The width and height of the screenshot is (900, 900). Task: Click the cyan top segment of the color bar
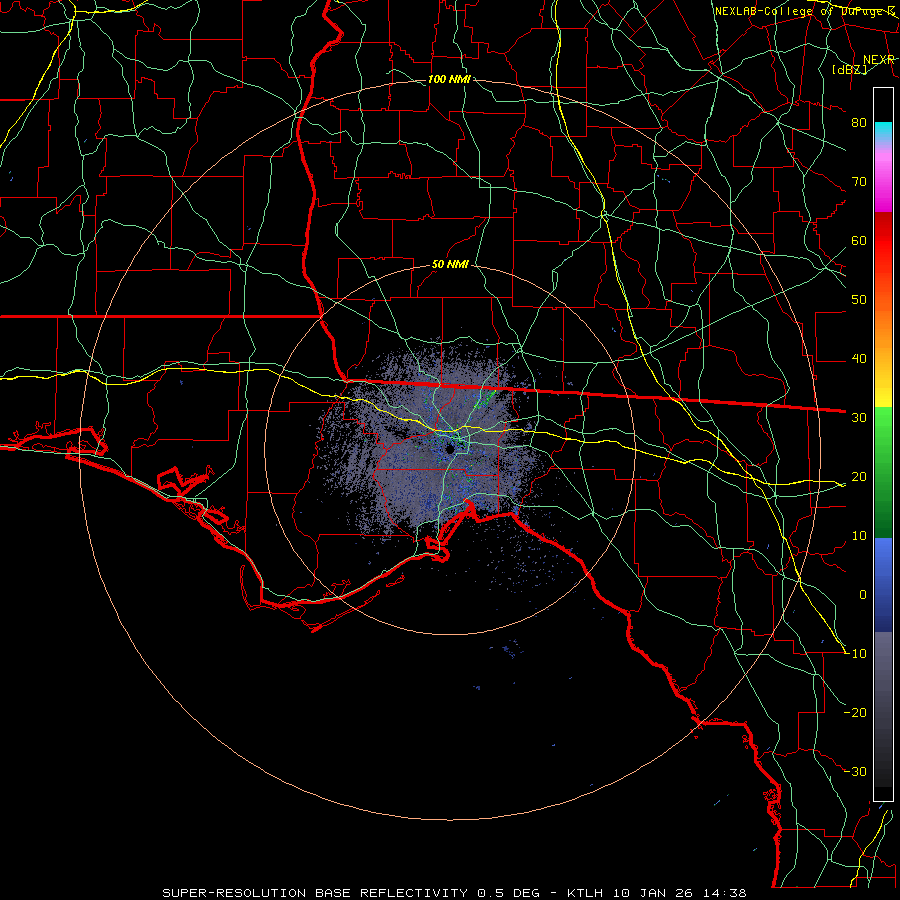(x=883, y=132)
